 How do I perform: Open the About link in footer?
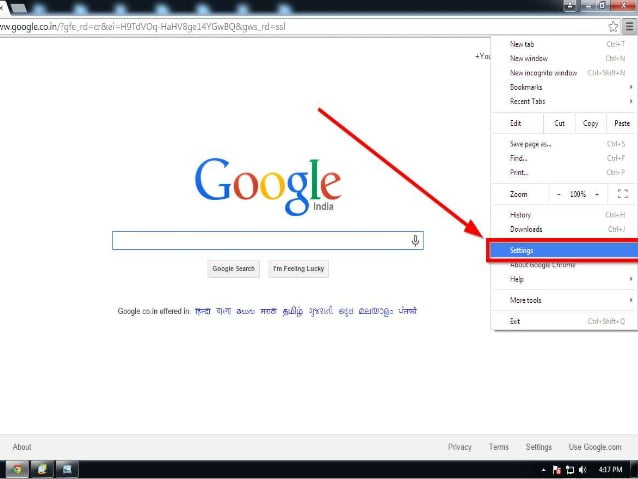click(x=22, y=447)
